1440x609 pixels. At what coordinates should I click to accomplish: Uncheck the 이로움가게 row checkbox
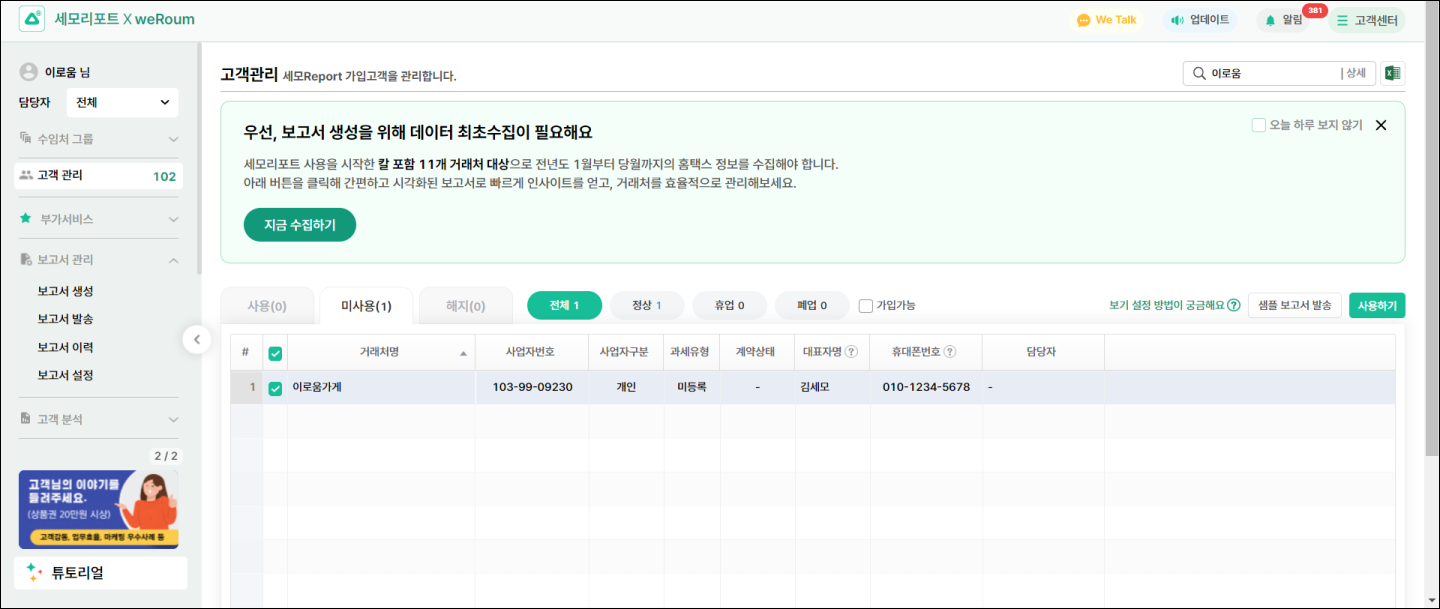(x=275, y=388)
